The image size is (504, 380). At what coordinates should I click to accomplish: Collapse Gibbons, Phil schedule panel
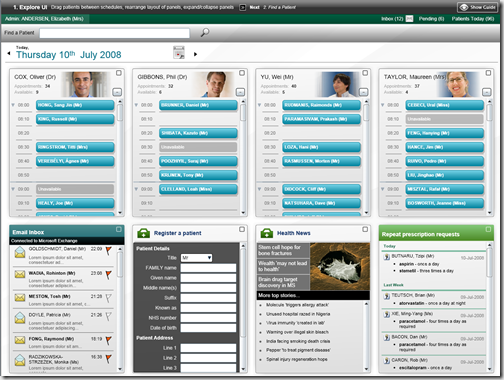pos(240,92)
